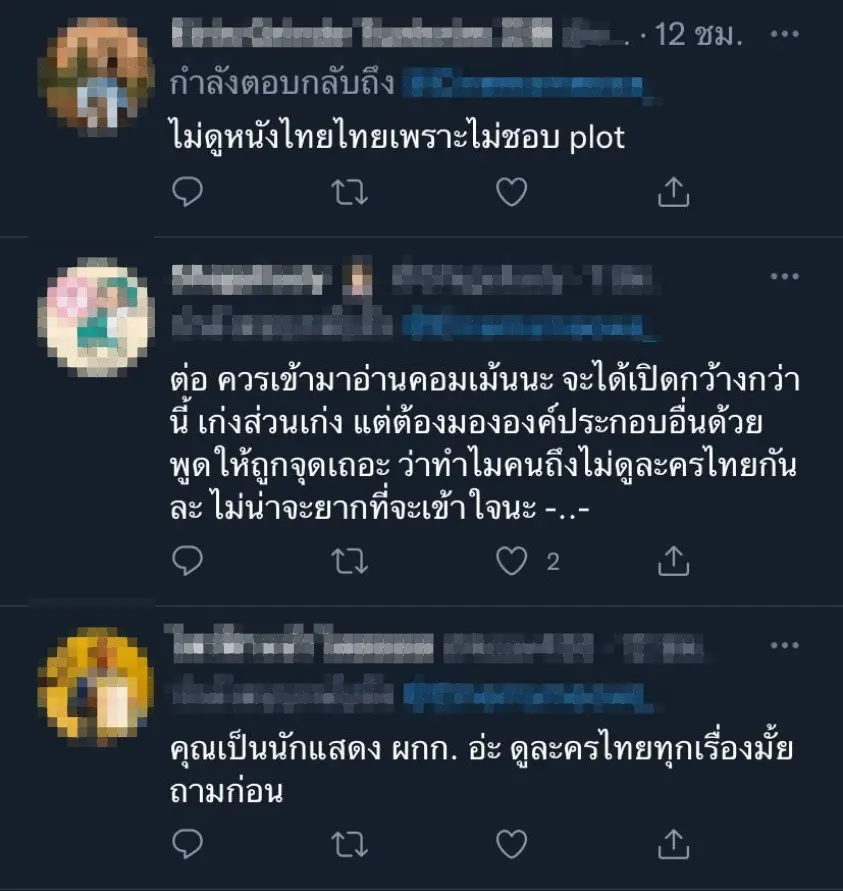Like the first tweet mentioning plot
This screenshot has height=891, width=843.
click(511, 192)
